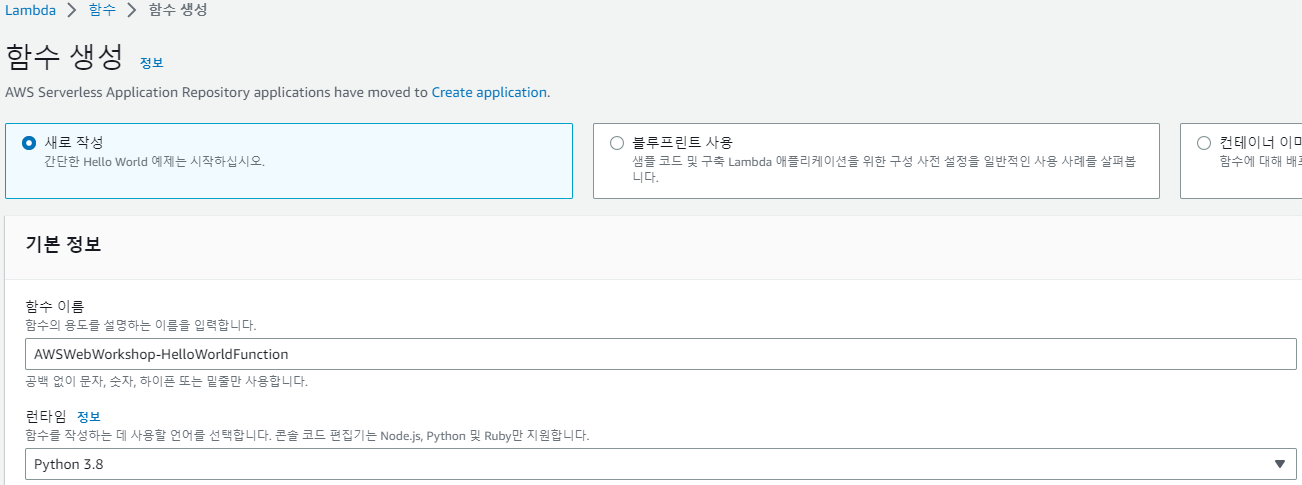Viewport: 1302px width, 485px height.
Task: Open the 정보 link next to 런타임
Action: [x=89, y=416]
